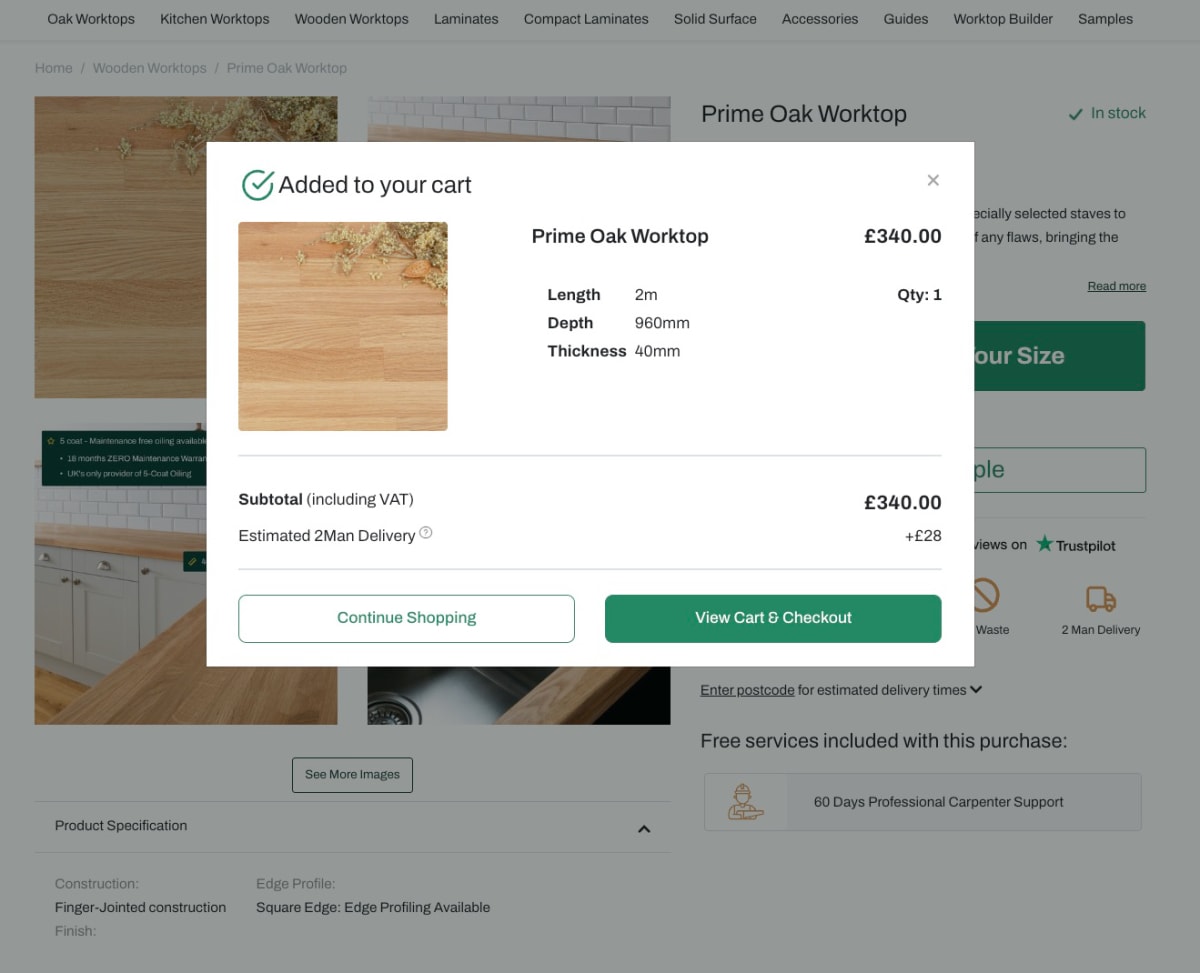Image resolution: width=1200 pixels, height=973 pixels.
Task: Click the See More Images button
Action: click(352, 775)
